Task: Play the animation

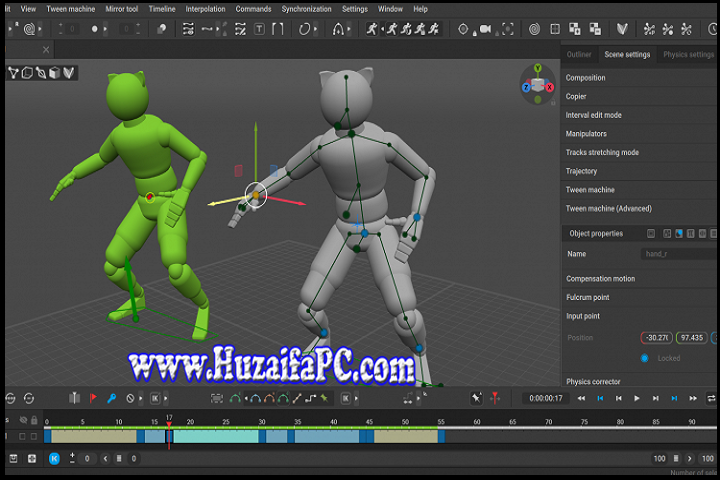Action: pos(636,398)
